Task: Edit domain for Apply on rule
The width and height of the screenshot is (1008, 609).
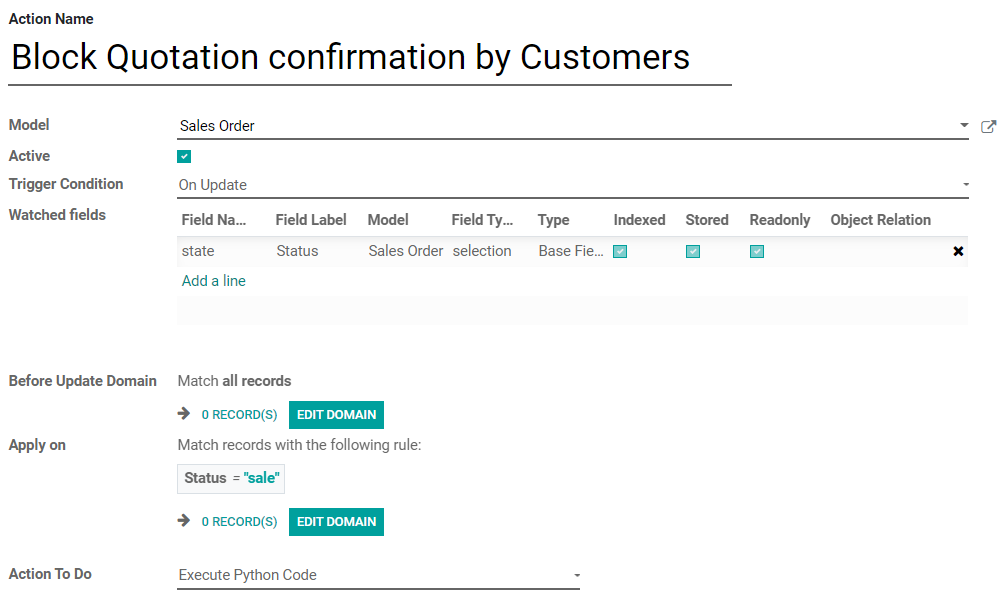Action: click(x=336, y=522)
